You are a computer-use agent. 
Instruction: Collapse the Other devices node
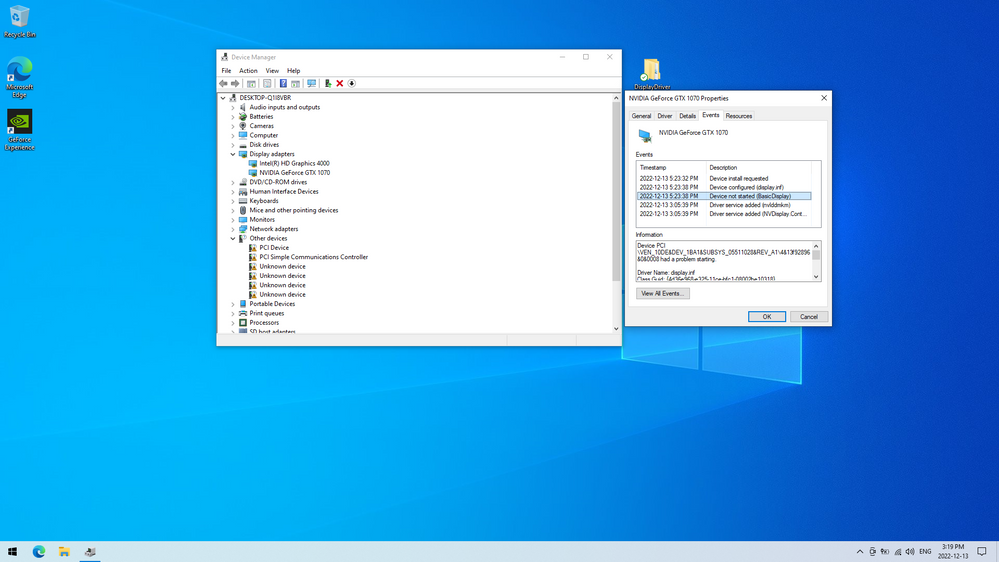pos(233,238)
